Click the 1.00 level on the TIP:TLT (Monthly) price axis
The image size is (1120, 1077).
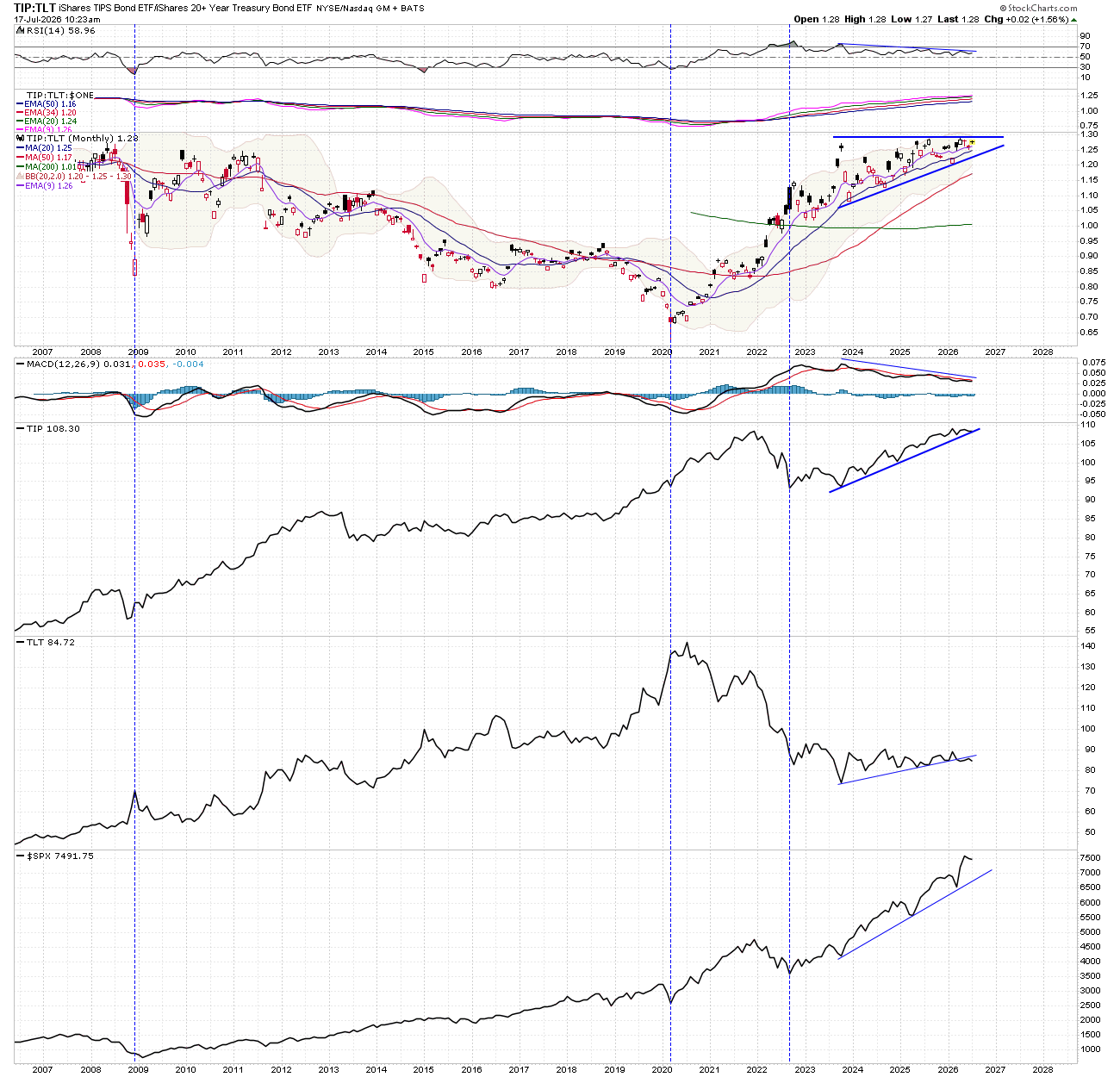pos(1088,226)
